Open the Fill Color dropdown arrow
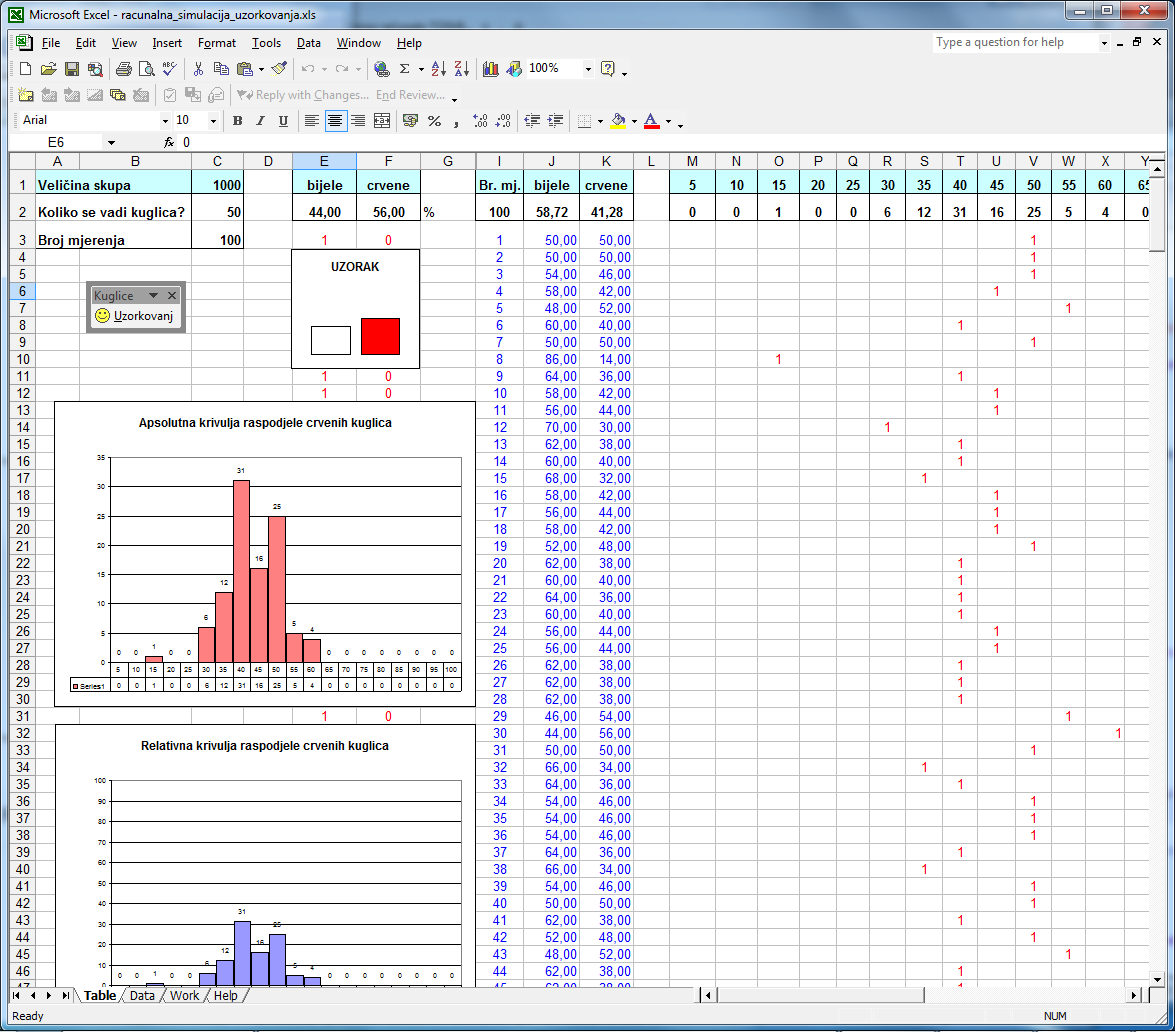Viewport: 1175px width, 1032px height. point(634,121)
